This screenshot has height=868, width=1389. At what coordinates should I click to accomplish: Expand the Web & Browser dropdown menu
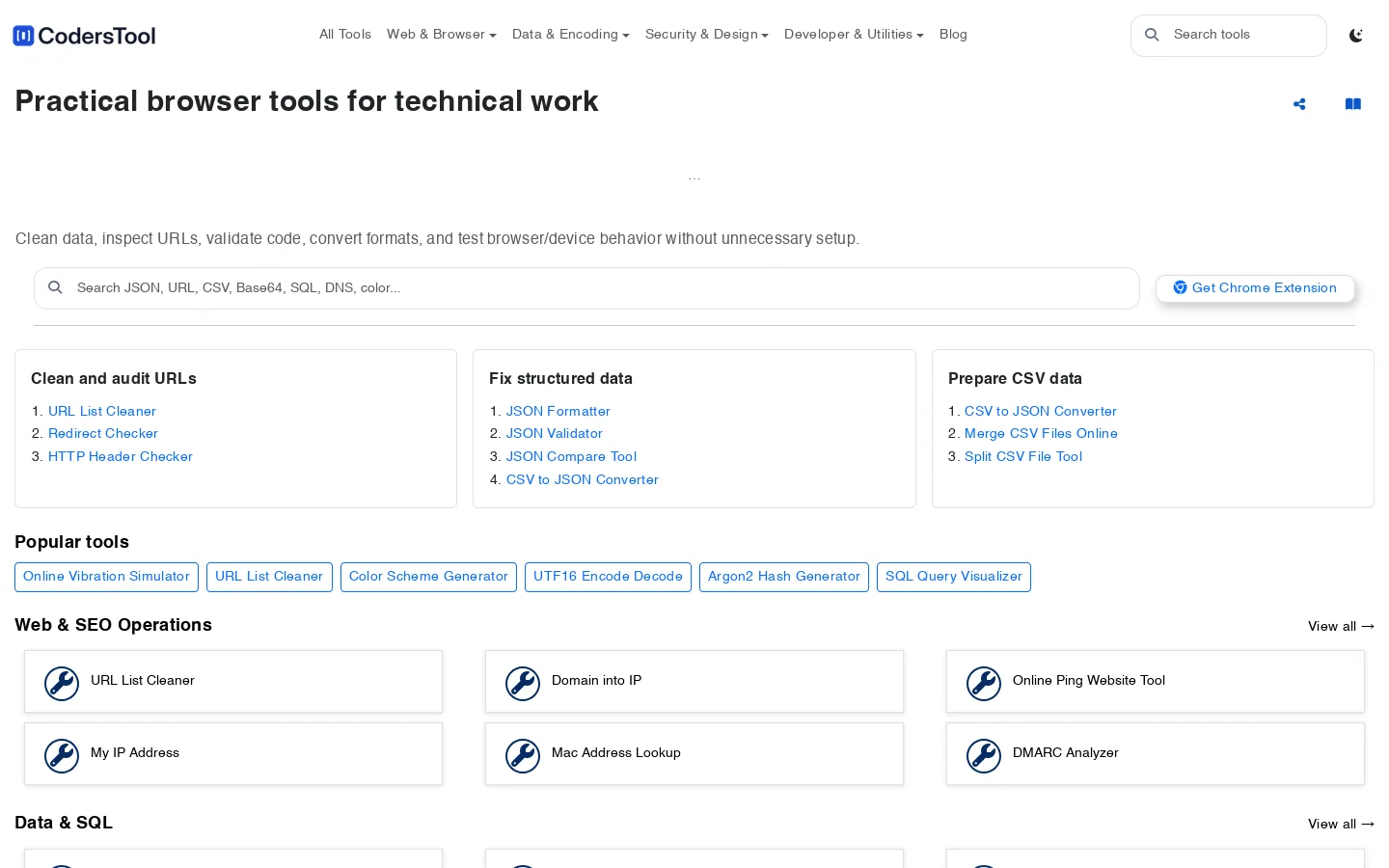coord(442,35)
